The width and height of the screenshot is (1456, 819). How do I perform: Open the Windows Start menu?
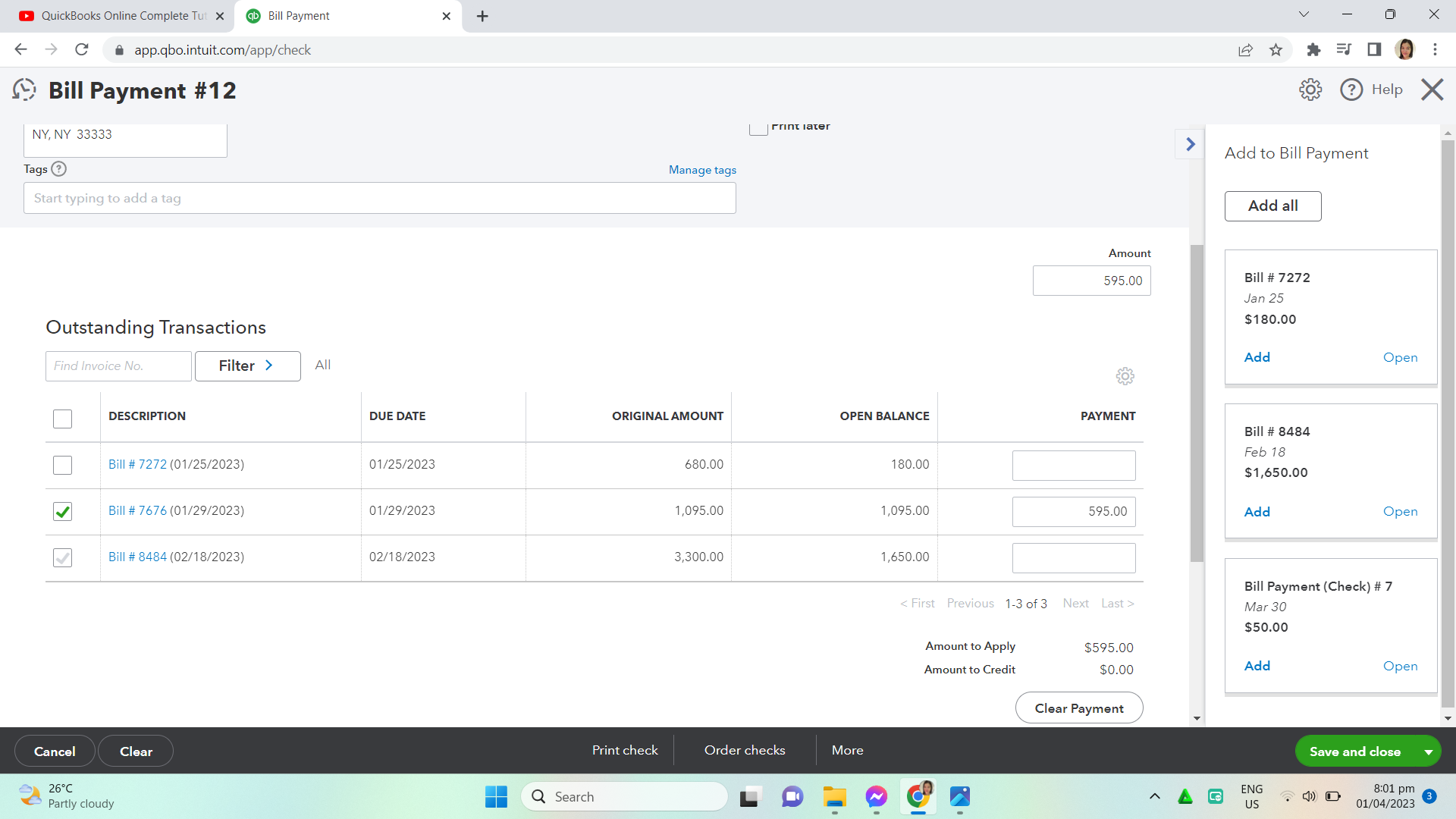pyautogui.click(x=496, y=796)
